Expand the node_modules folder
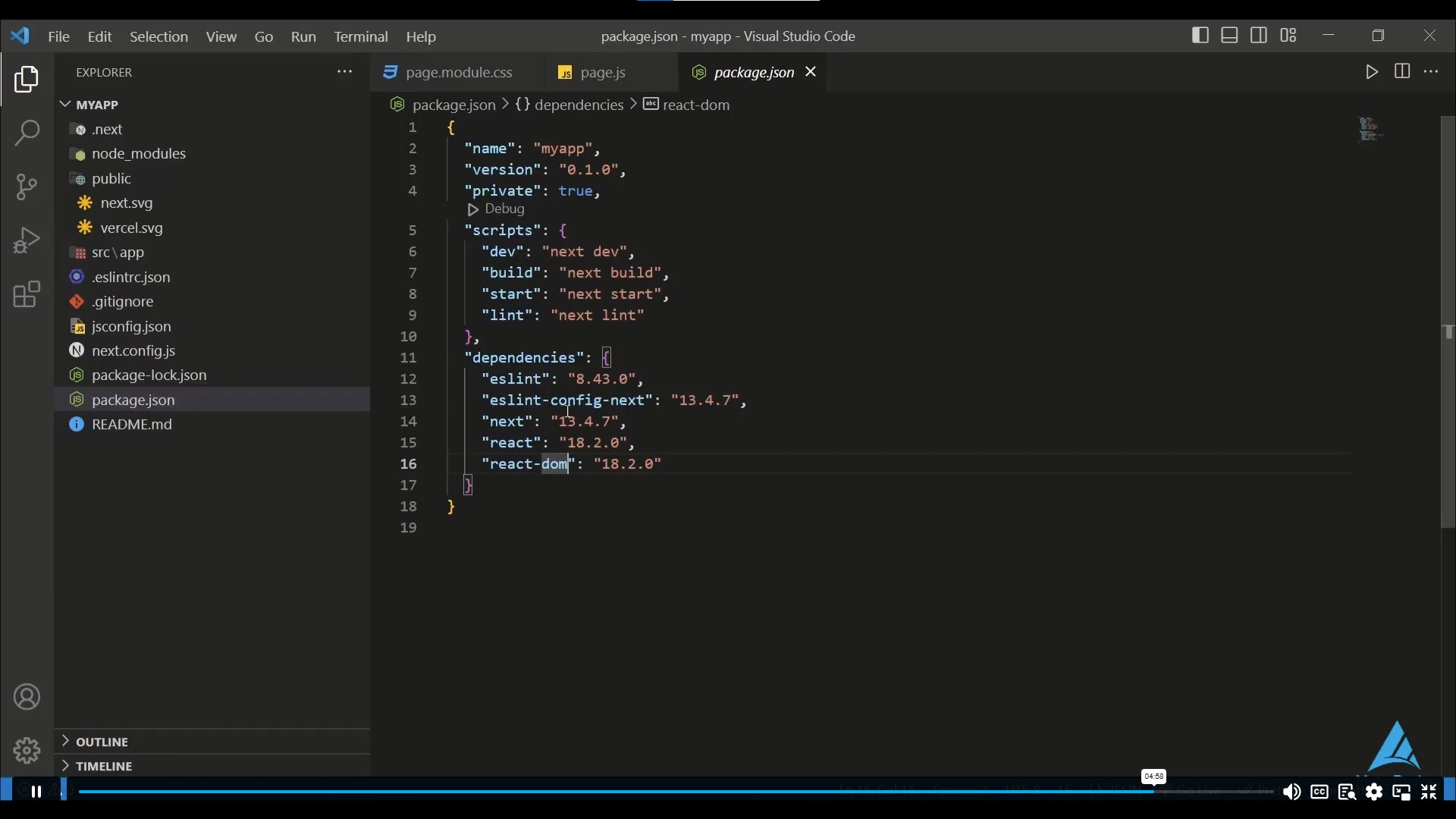This screenshot has width=1456, height=819. click(x=212, y=154)
